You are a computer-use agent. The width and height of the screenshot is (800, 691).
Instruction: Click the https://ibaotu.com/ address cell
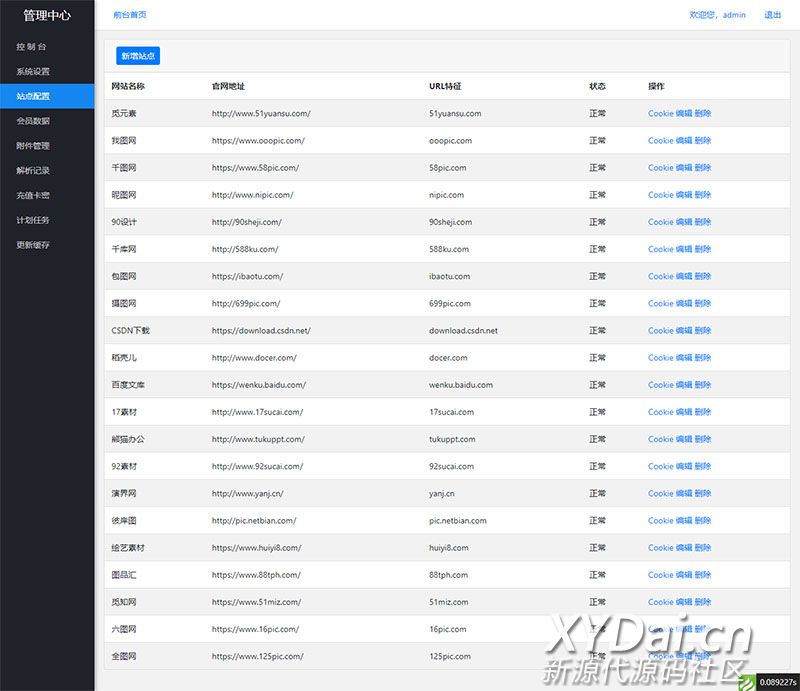click(247, 276)
